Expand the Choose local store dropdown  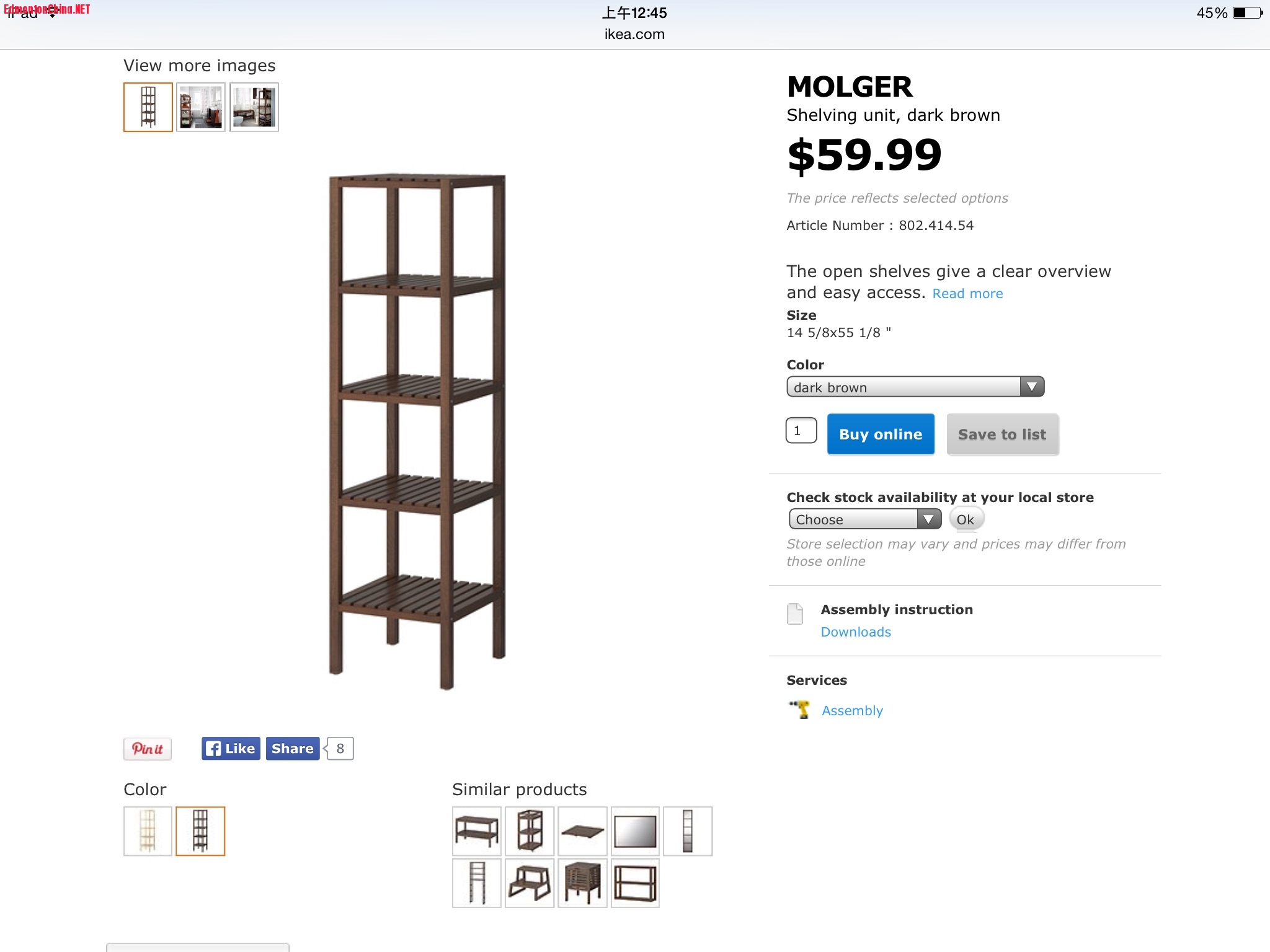865,519
